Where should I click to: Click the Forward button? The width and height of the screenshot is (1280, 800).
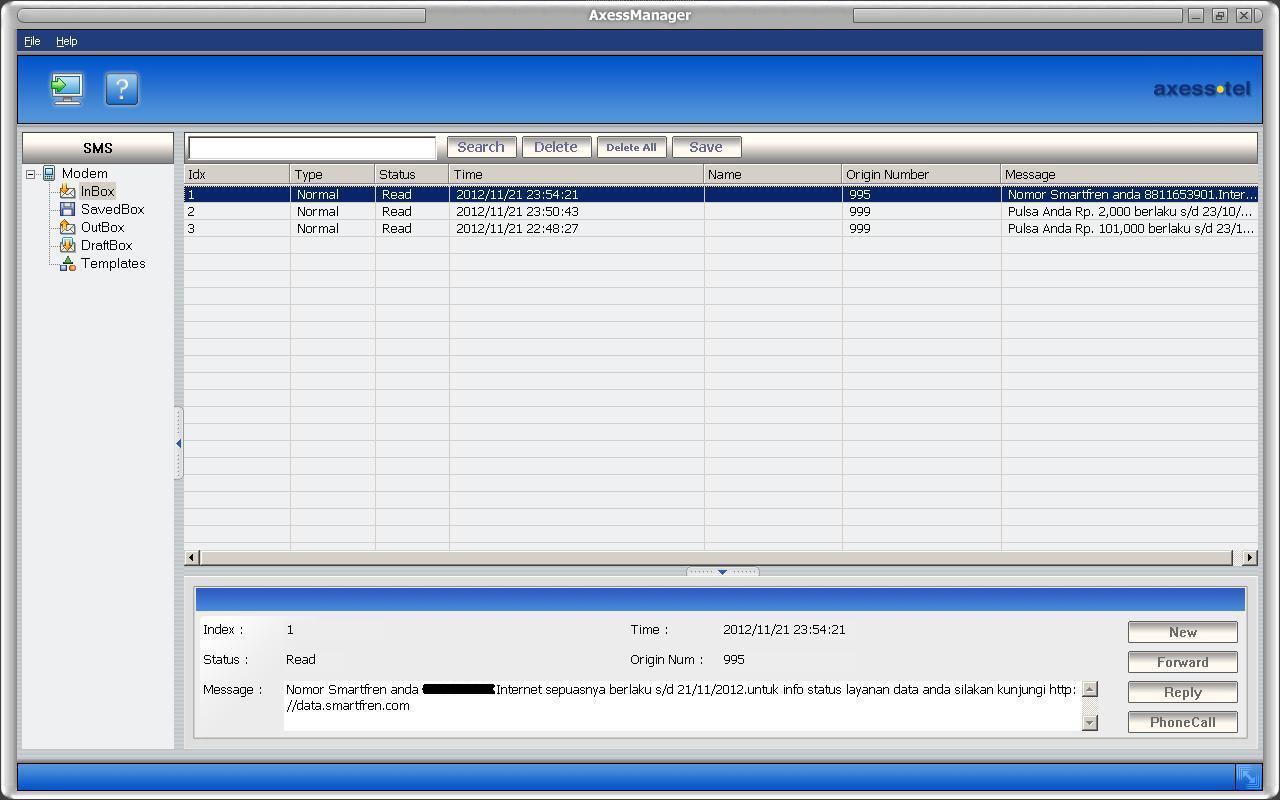click(1182, 662)
